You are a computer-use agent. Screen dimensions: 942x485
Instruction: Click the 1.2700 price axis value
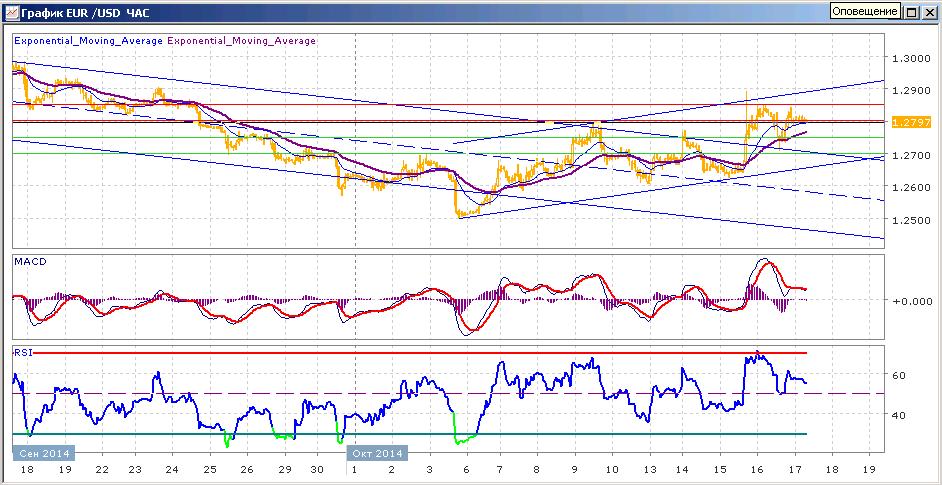911,154
